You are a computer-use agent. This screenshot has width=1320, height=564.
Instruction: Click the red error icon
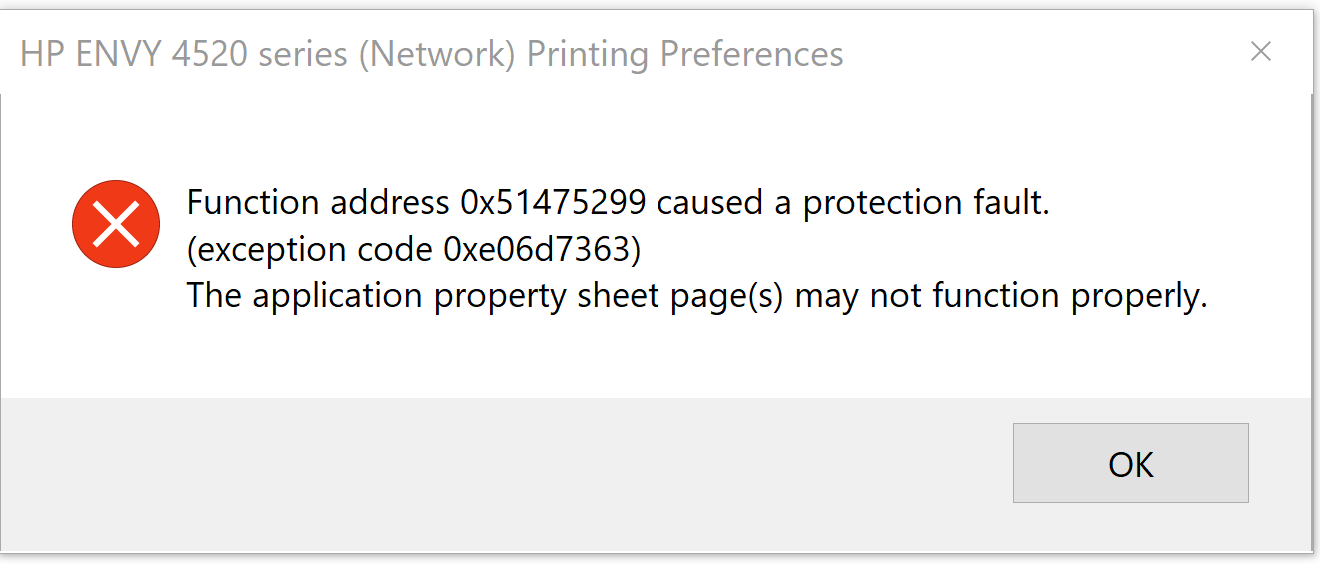click(x=116, y=224)
